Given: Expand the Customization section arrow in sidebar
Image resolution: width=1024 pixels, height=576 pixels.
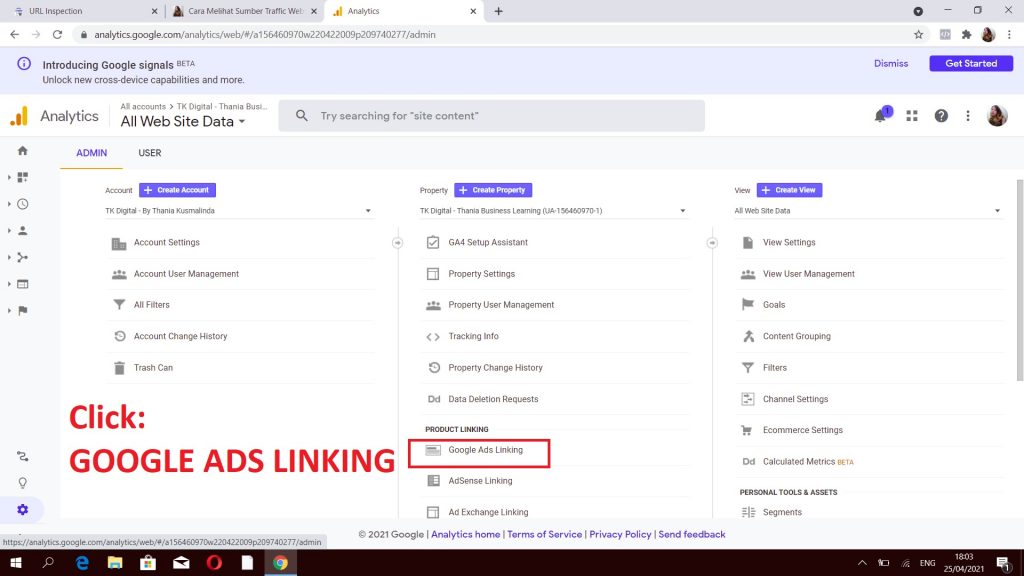Looking at the screenshot, I should click(x=9, y=178).
